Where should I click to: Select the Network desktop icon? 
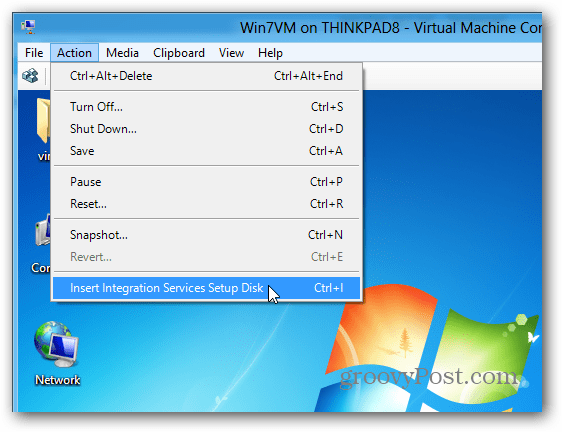pyautogui.click(x=57, y=353)
